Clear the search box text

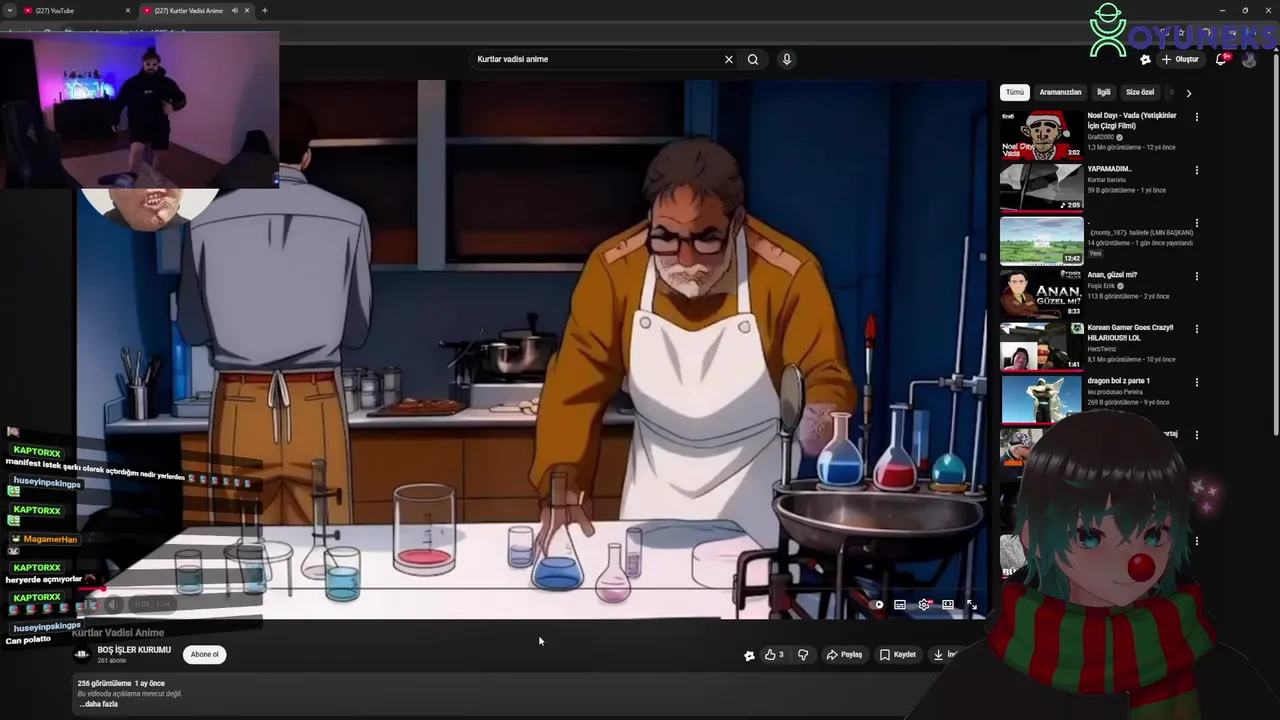tap(729, 59)
